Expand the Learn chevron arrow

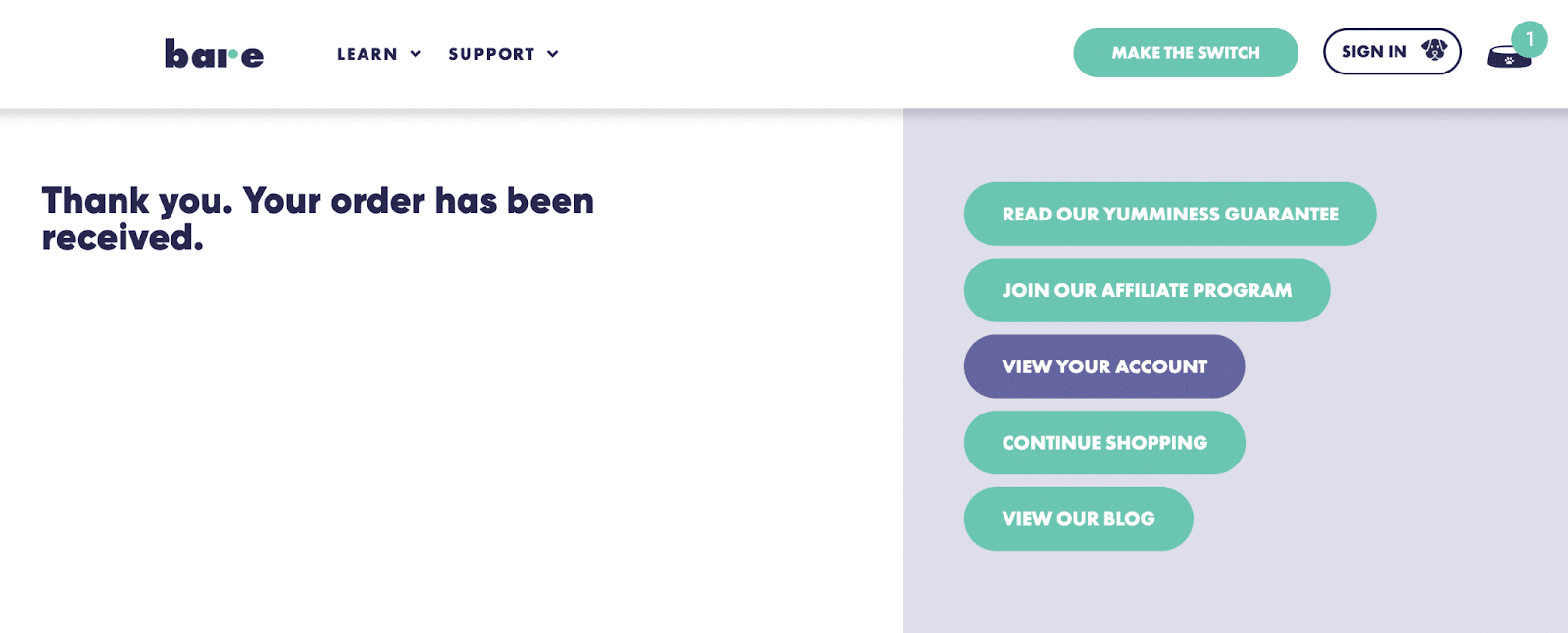coord(416,54)
